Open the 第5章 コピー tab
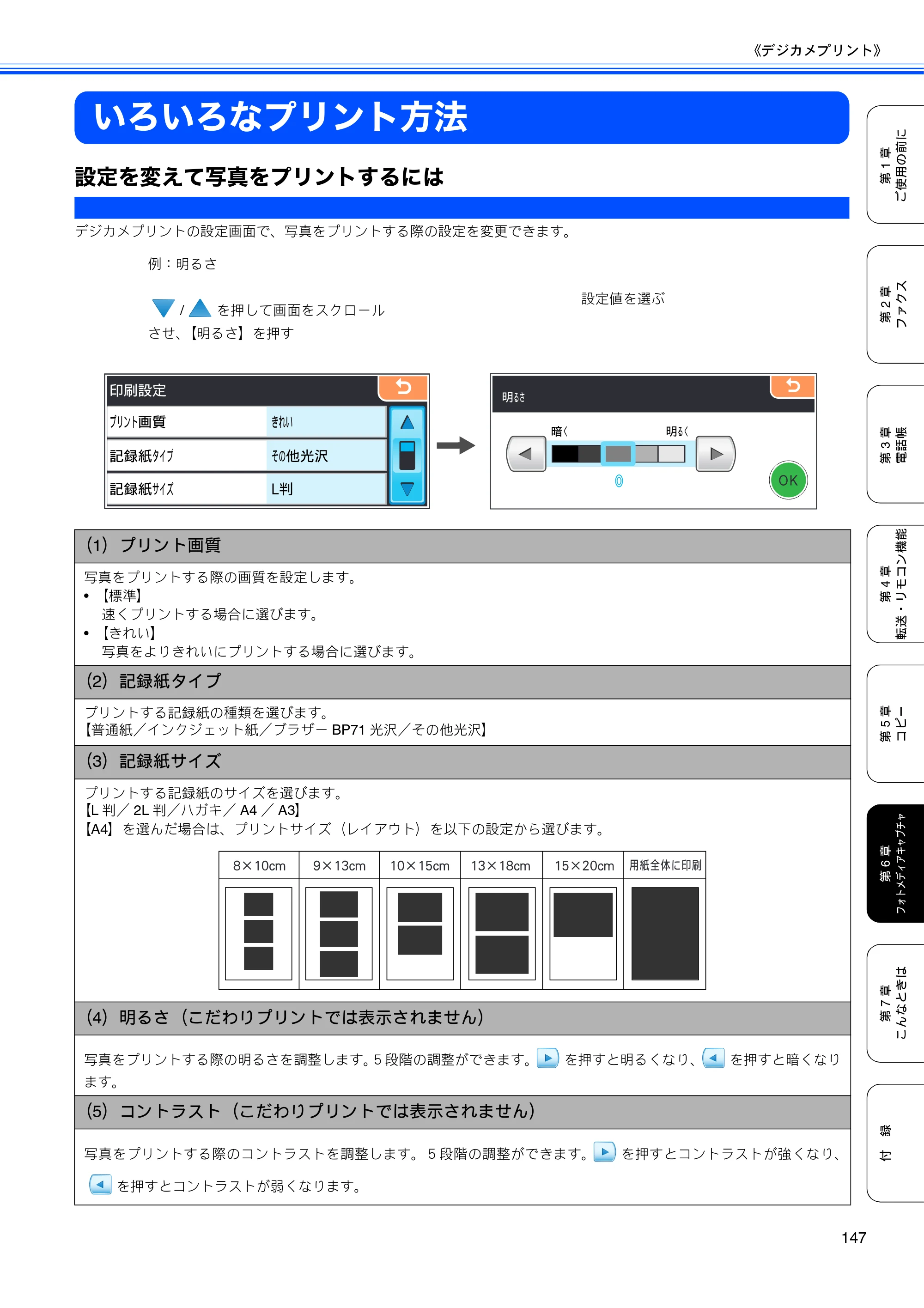This screenshot has height=1308, width=924. [x=895, y=724]
